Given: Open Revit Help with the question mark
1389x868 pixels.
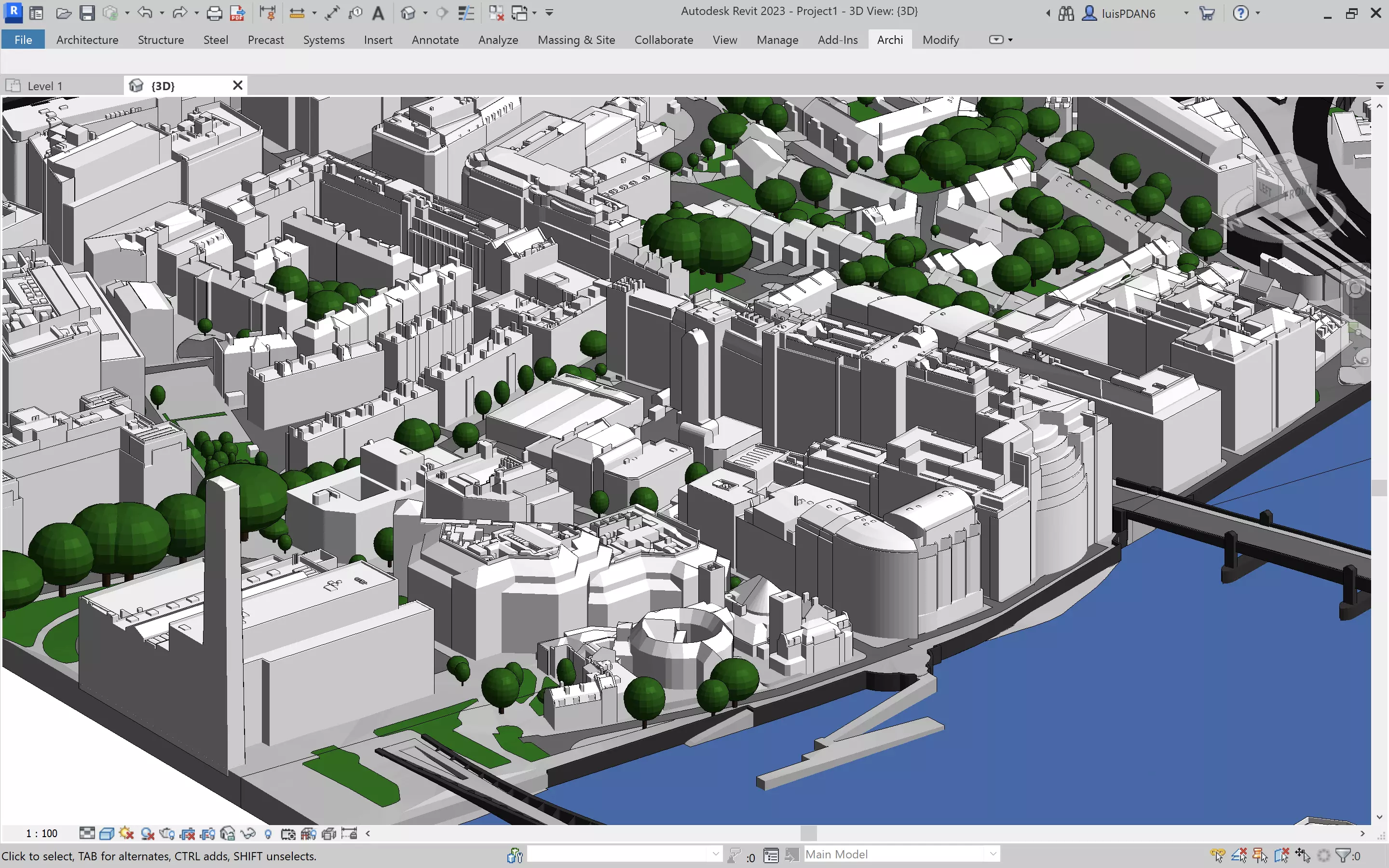Looking at the screenshot, I should [1241, 13].
